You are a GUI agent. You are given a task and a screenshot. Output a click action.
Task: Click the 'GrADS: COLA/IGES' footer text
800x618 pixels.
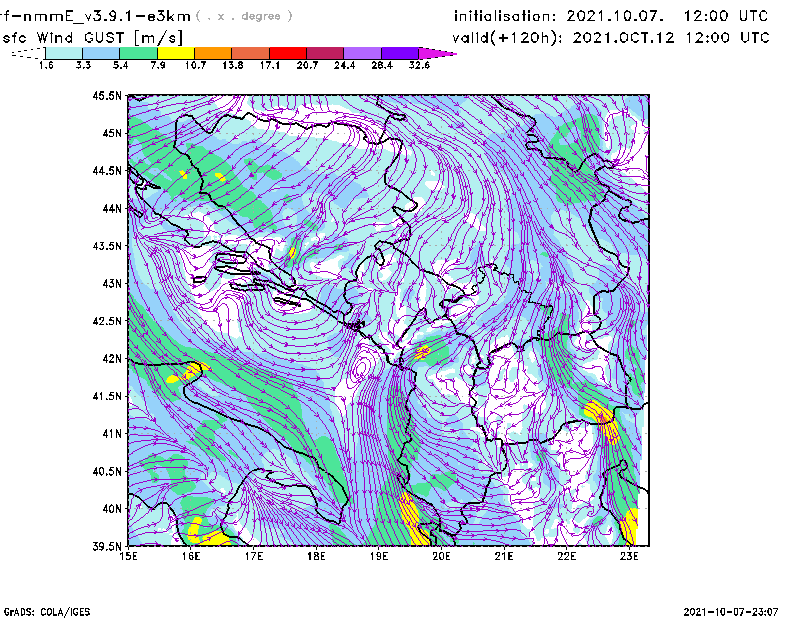[47, 611]
